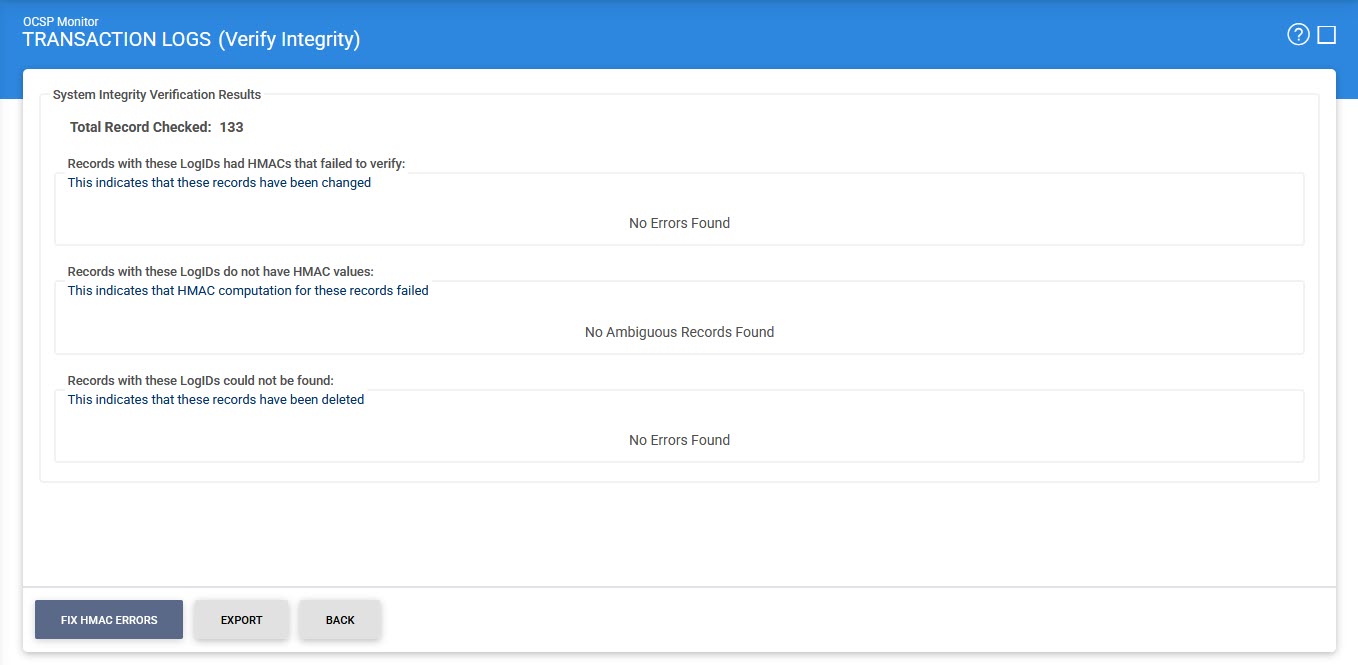Select the 'records have been deleted' note
This screenshot has height=665, width=1358.
tap(216, 400)
